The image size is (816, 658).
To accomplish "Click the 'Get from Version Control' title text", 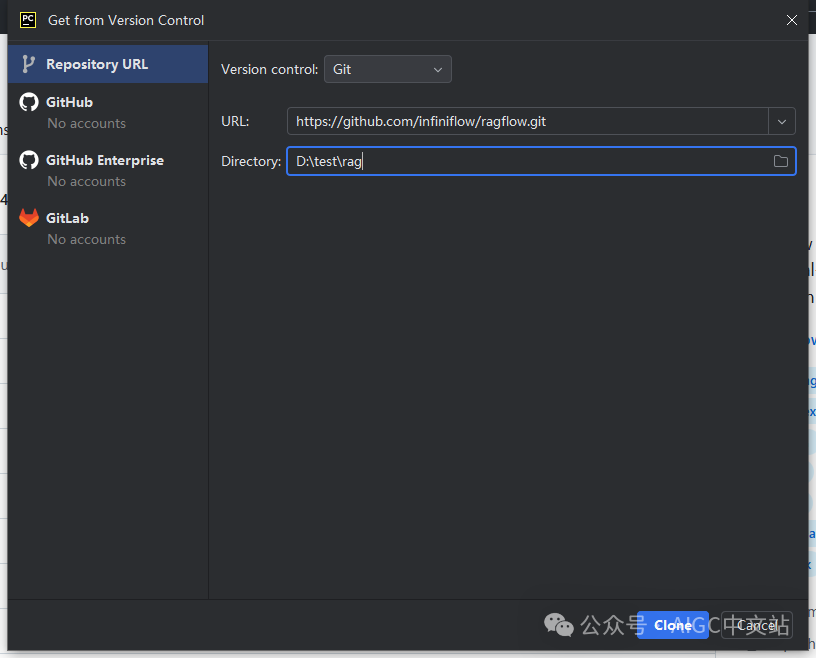I will pyautogui.click(x=126, y=20).
